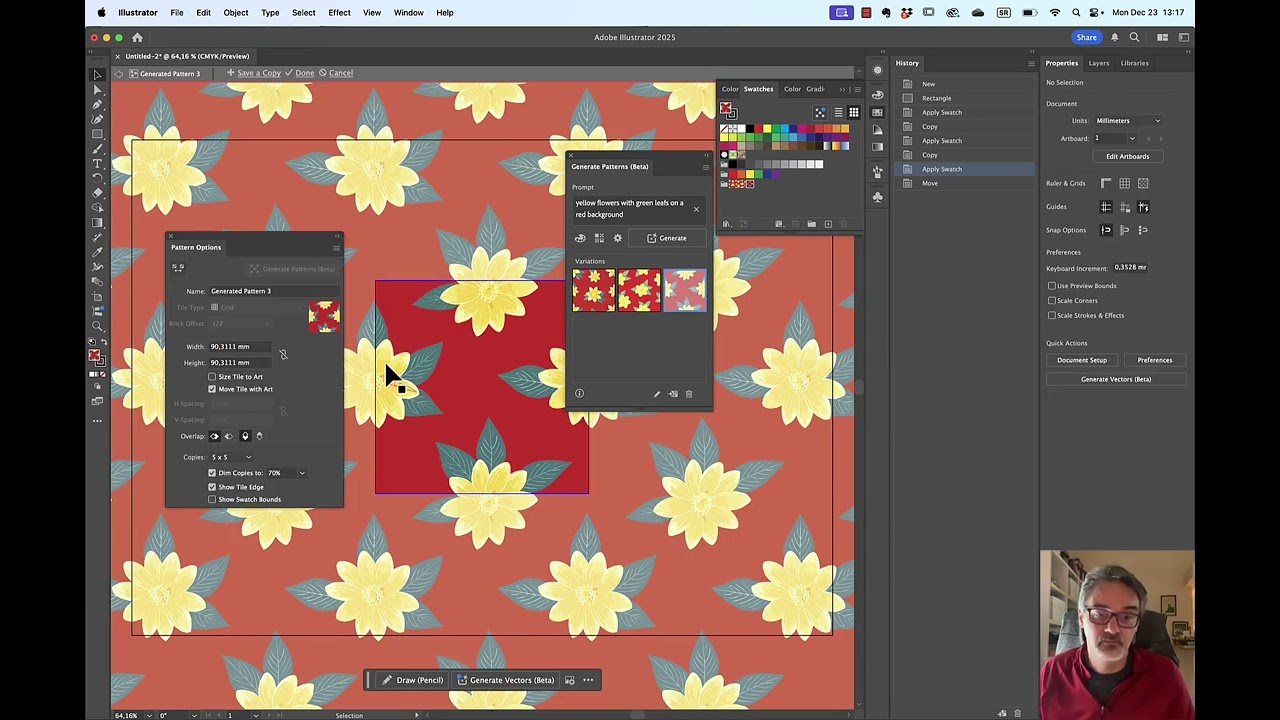This screenshot has width=1280, height=720.
Task: Check Show Swatch Bounds option
Action: coord(212,499)
